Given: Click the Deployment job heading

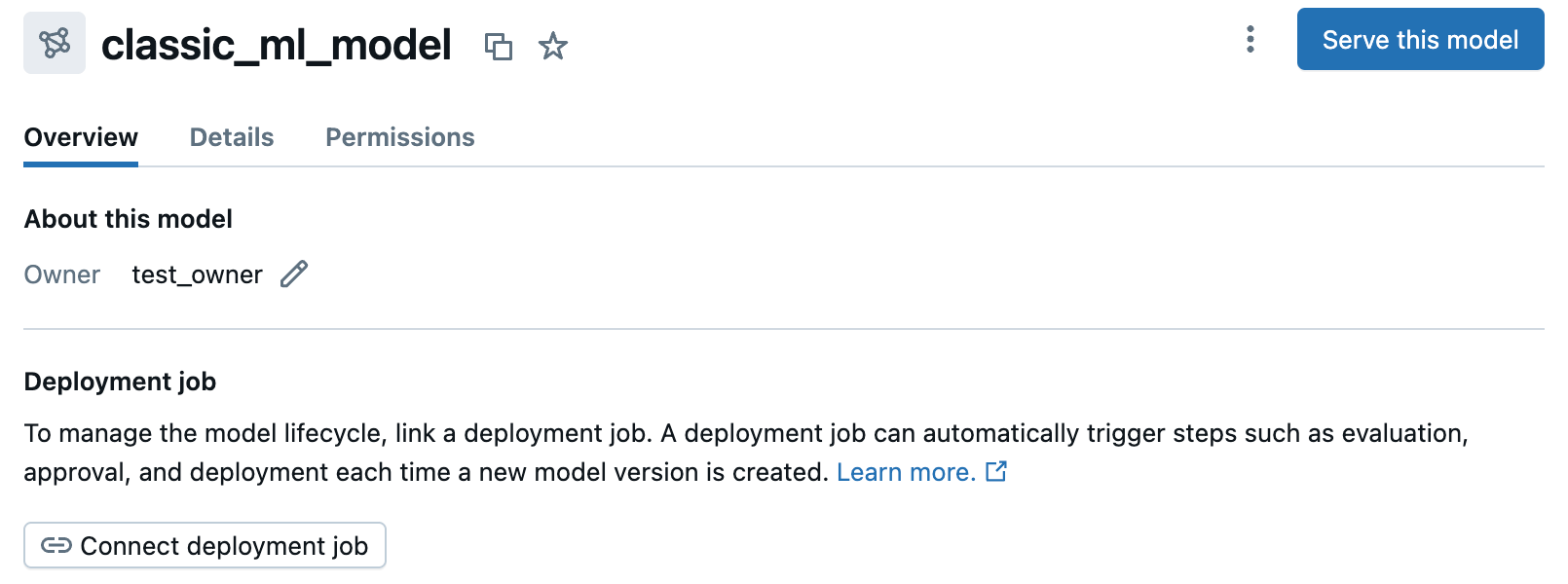Looking at the screenshot, I should (x=120, y=382).
